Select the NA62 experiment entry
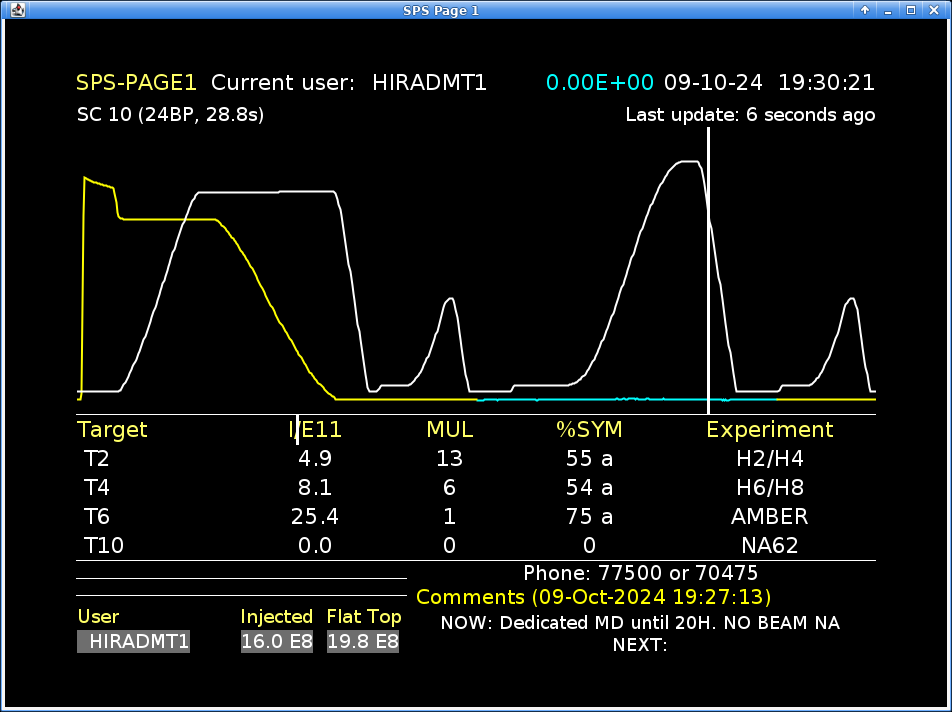The image size is (952, 712). coord(769,546)
